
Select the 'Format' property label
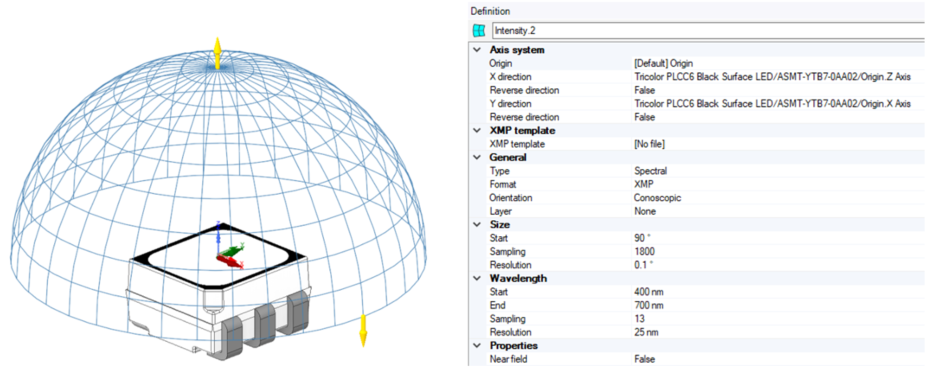(x=502, y=184)
